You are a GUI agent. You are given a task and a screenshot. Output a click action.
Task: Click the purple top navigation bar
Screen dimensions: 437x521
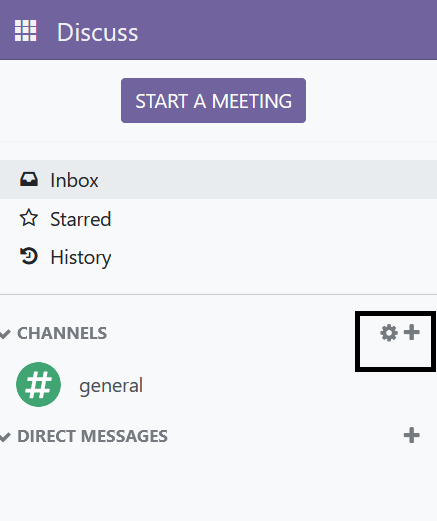point(287,30)
